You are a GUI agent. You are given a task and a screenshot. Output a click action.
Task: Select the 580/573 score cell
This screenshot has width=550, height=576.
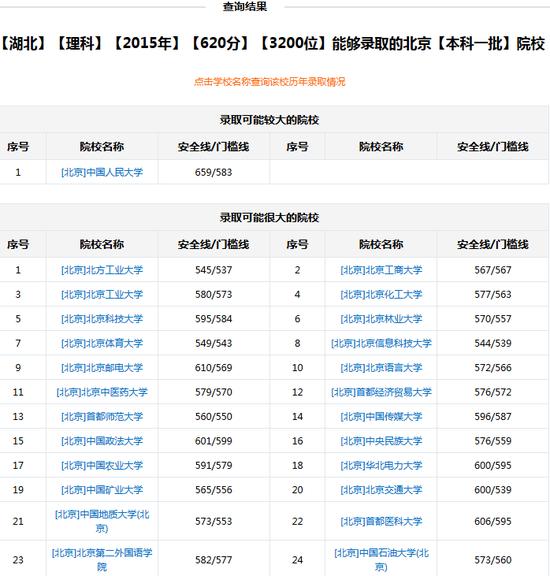point(213,294)
